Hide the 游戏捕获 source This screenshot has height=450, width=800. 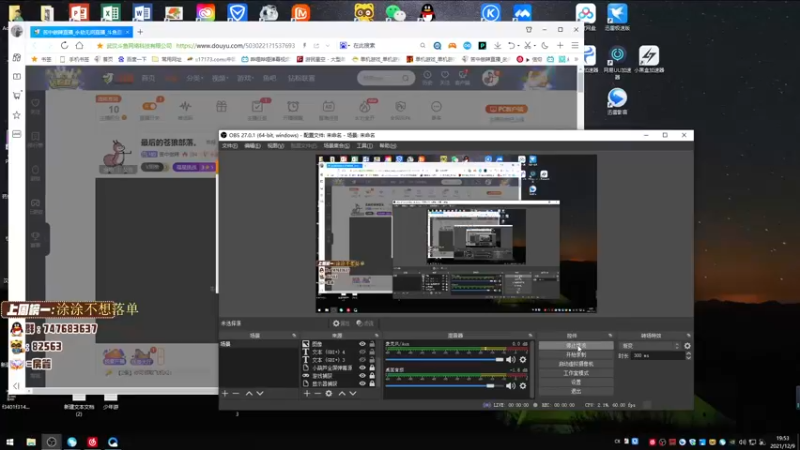pos(362,376)
